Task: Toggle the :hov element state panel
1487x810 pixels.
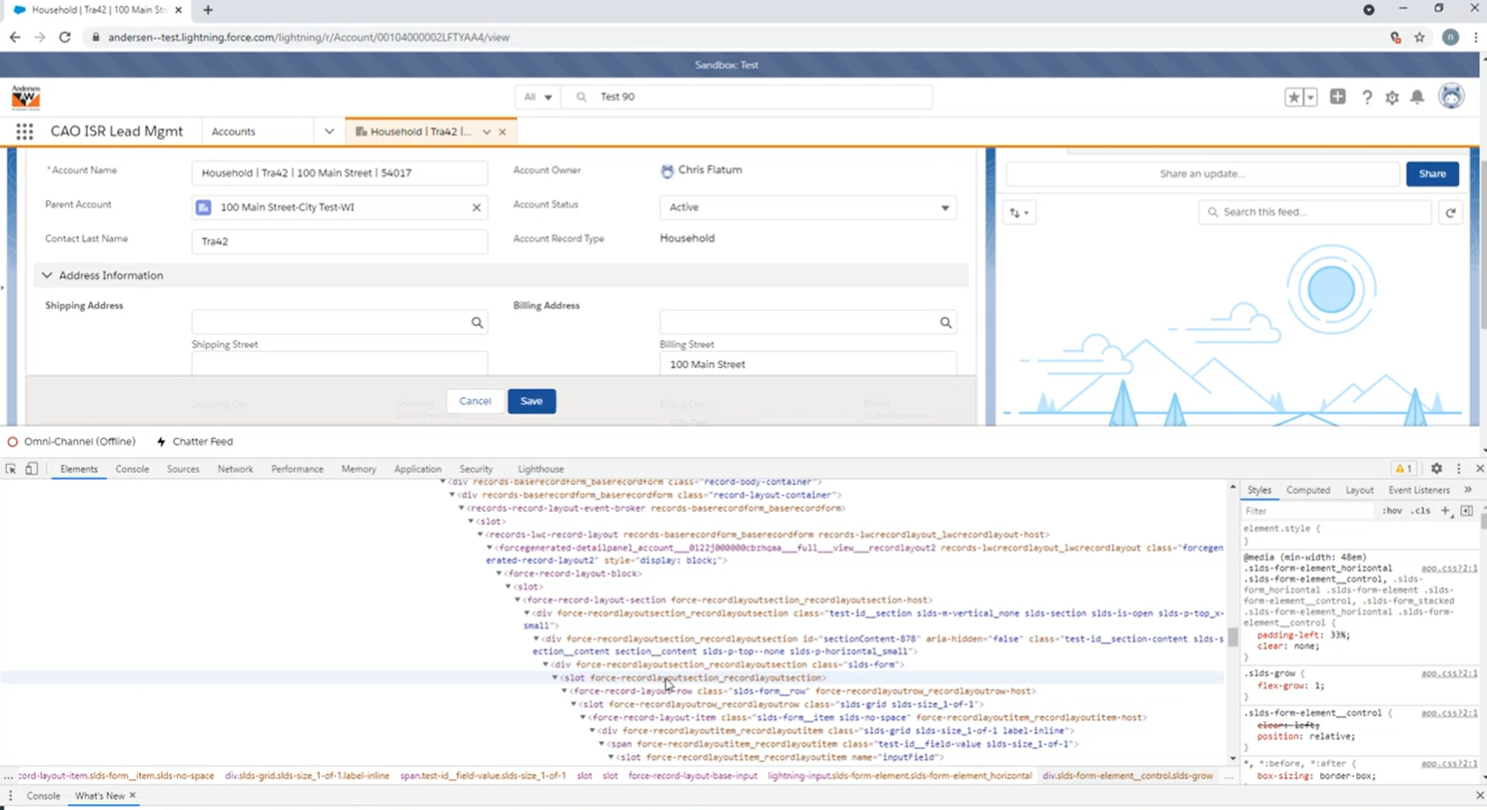Action: [x=1392, y=511]
